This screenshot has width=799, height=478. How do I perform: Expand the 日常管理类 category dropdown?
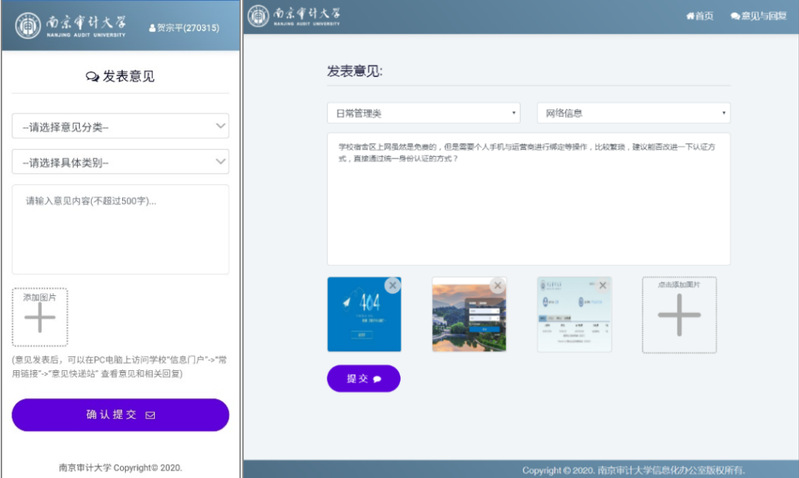(x=423, y=113)
